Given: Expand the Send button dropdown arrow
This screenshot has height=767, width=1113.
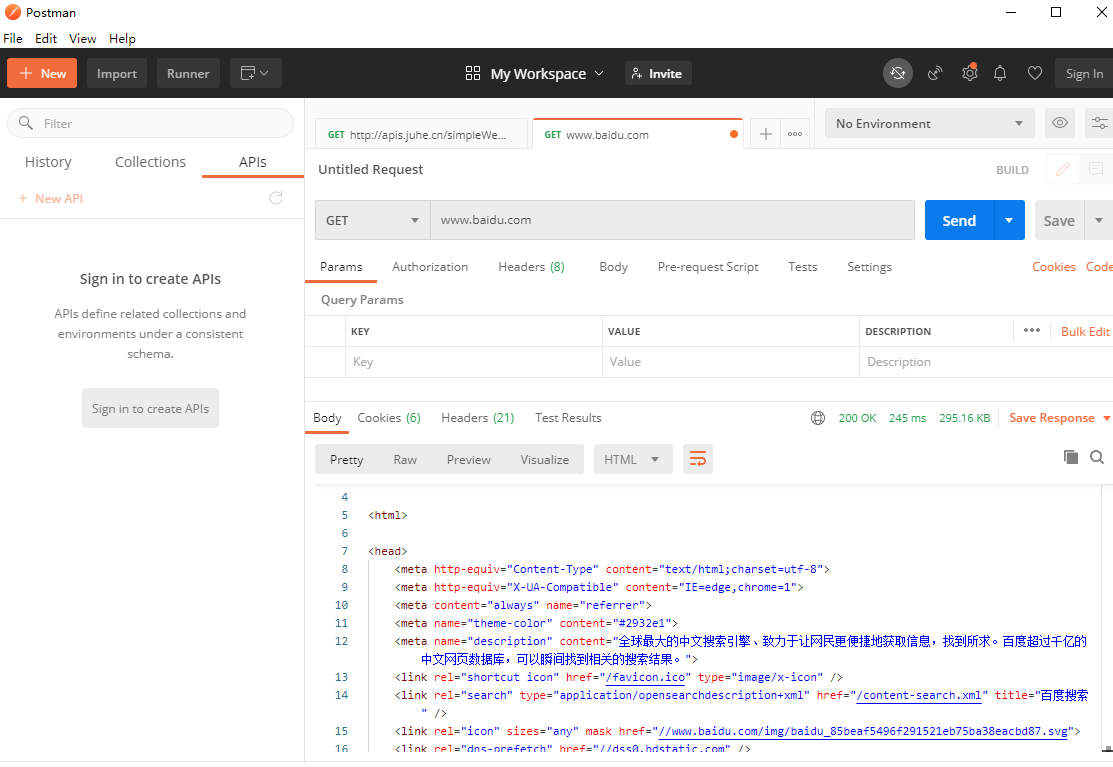Looking at the screenshot, I should (x=1009, y=220).
